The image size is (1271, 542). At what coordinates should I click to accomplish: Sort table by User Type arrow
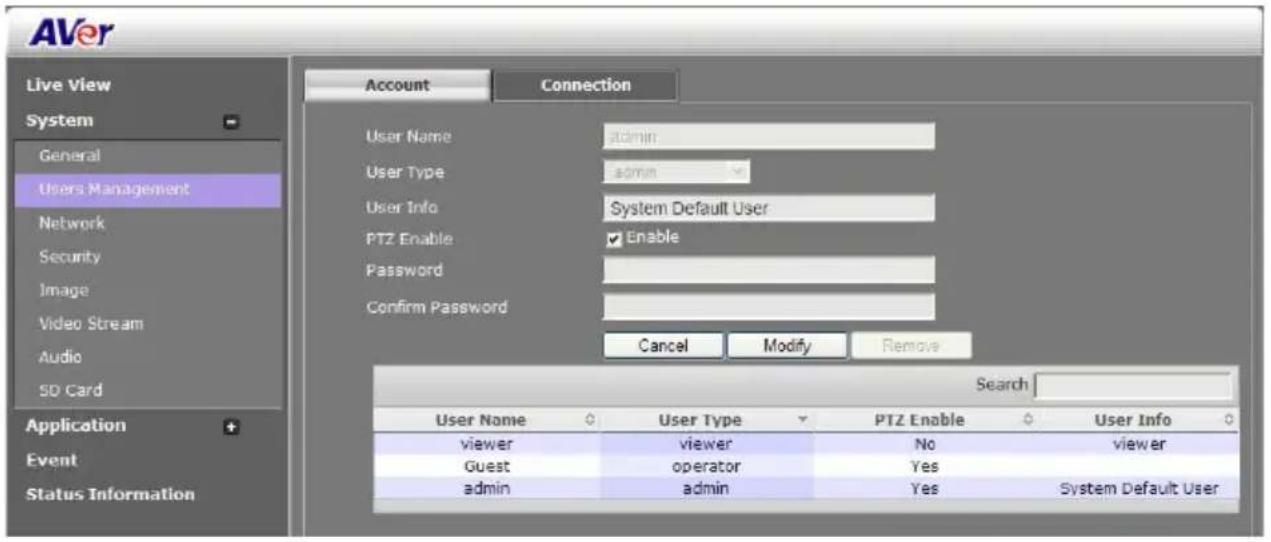click(802, 420)
